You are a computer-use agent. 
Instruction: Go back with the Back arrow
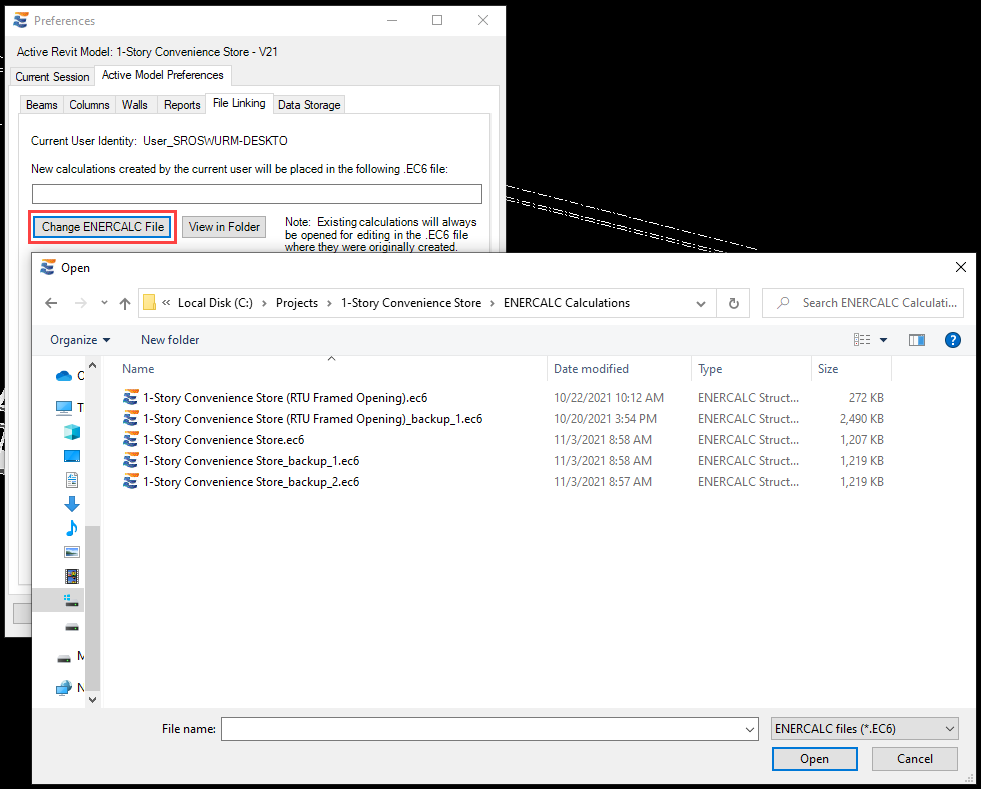pyautogui.click(x=51, y=303)
